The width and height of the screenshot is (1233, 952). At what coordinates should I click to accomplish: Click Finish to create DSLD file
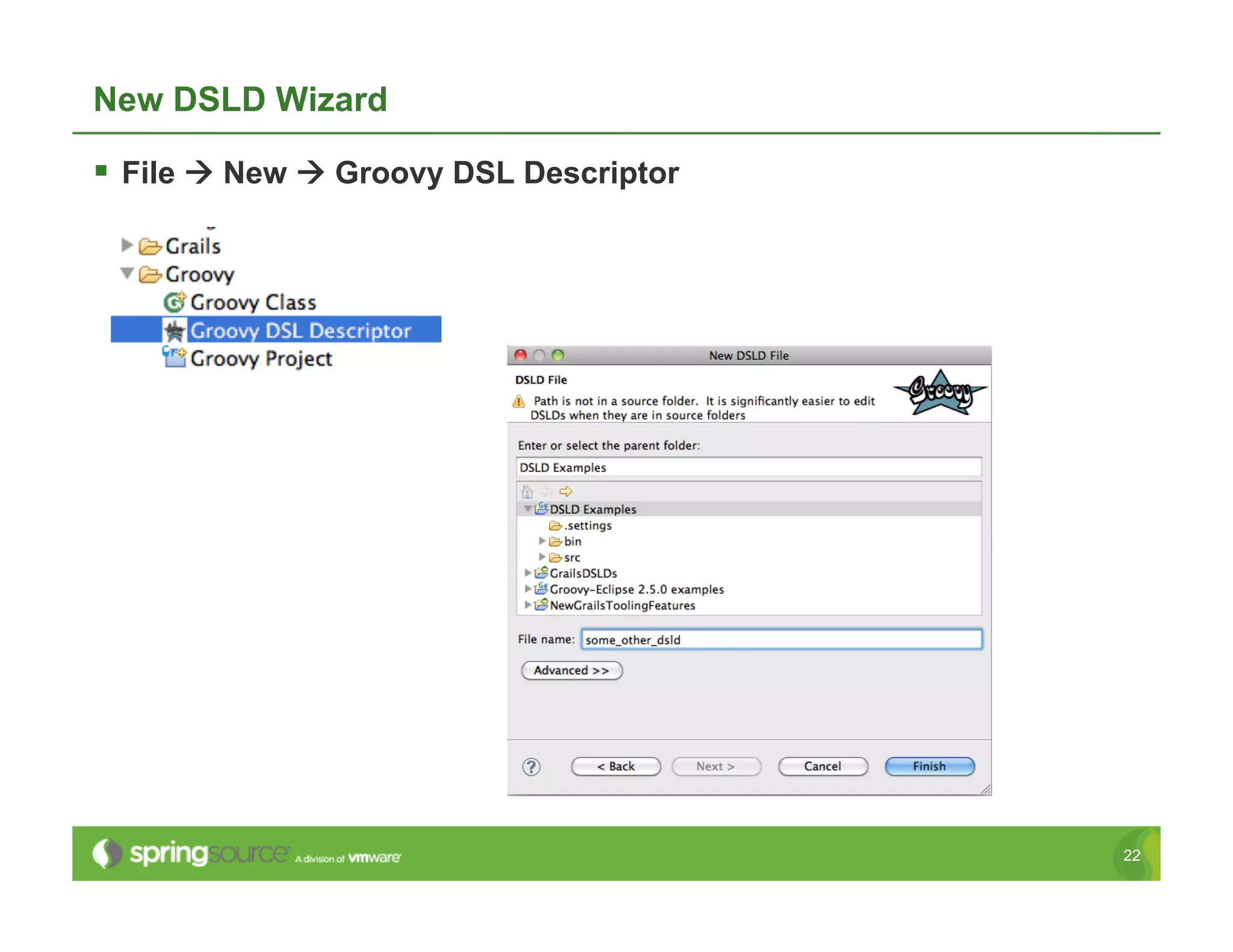(x=930, y=767)
